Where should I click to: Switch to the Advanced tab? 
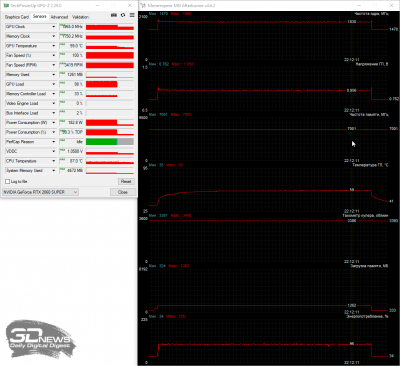point(59,17)
